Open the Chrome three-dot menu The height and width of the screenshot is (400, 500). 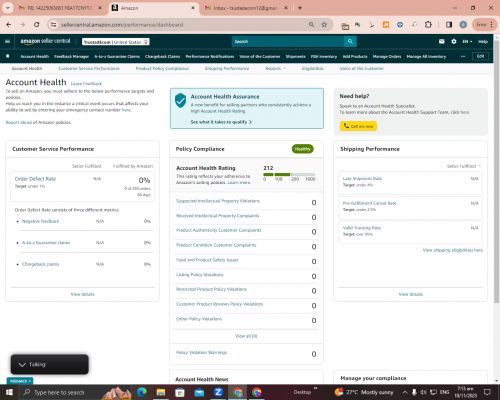tap(492, 25)
